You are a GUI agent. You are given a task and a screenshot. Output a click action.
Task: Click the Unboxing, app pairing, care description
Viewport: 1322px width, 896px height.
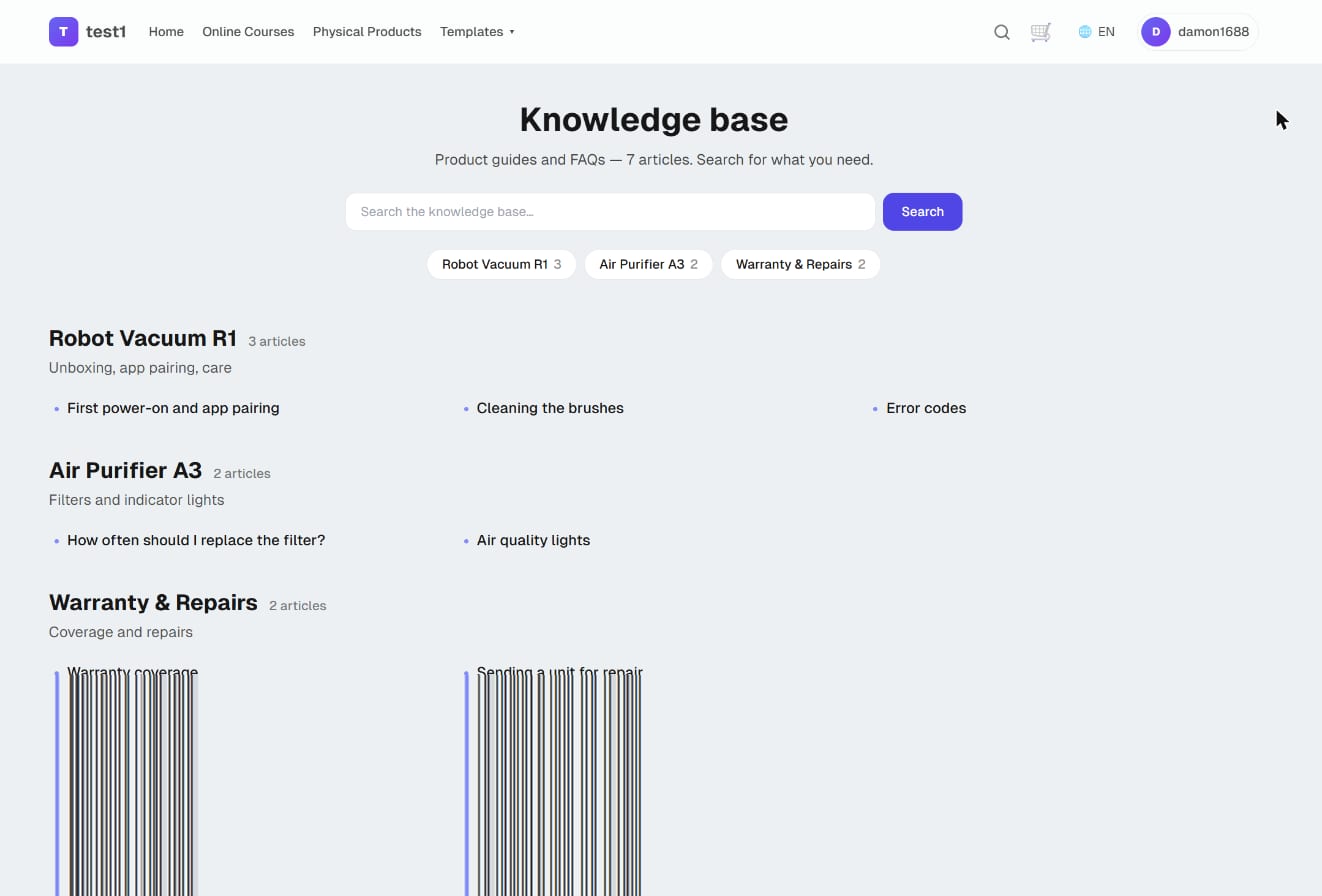(x=140, y=368)
